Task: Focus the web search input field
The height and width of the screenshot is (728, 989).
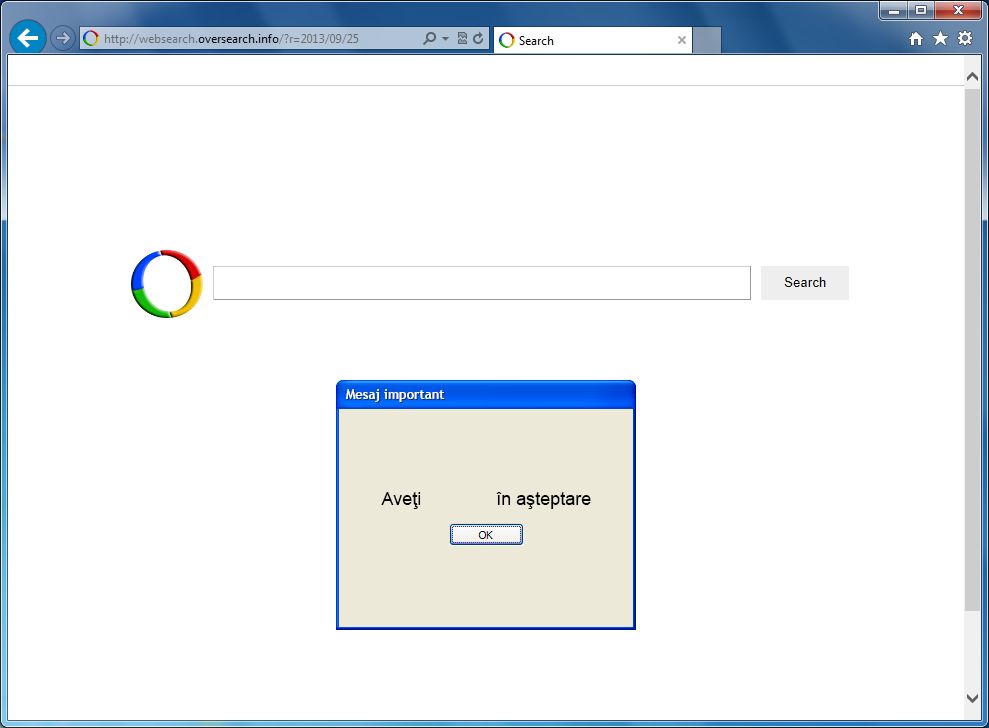Action: [482, 283]
